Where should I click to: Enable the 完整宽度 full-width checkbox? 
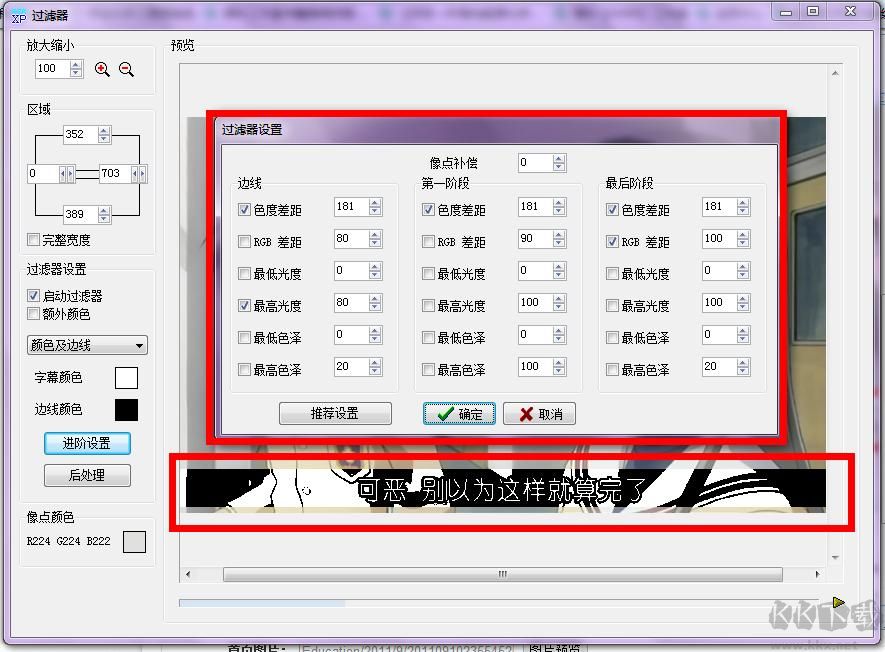click(x=34, y=239)
